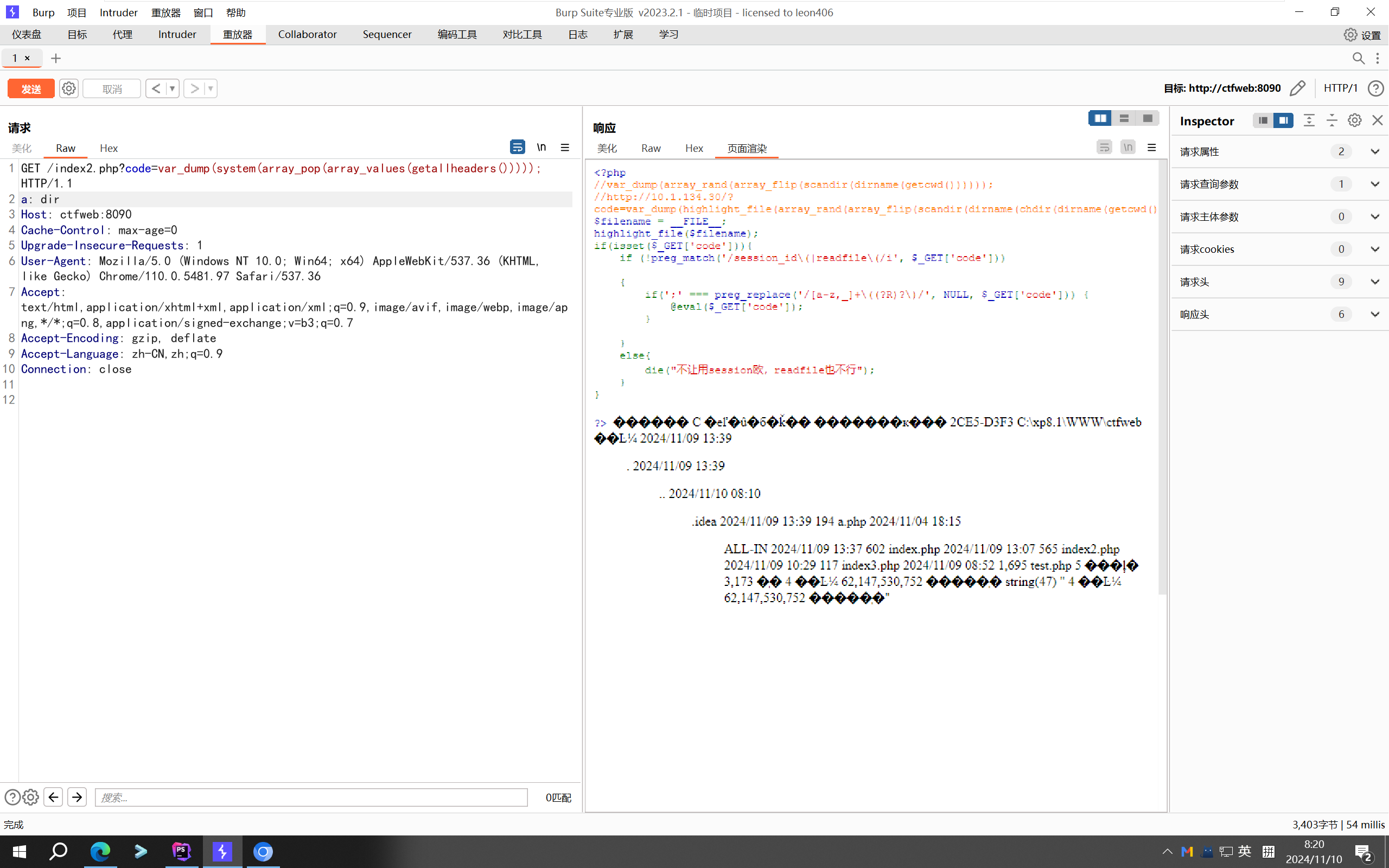Screen dimensions: 1389x868
Task: Close Repeater tab 1
Action: [27, 58]
